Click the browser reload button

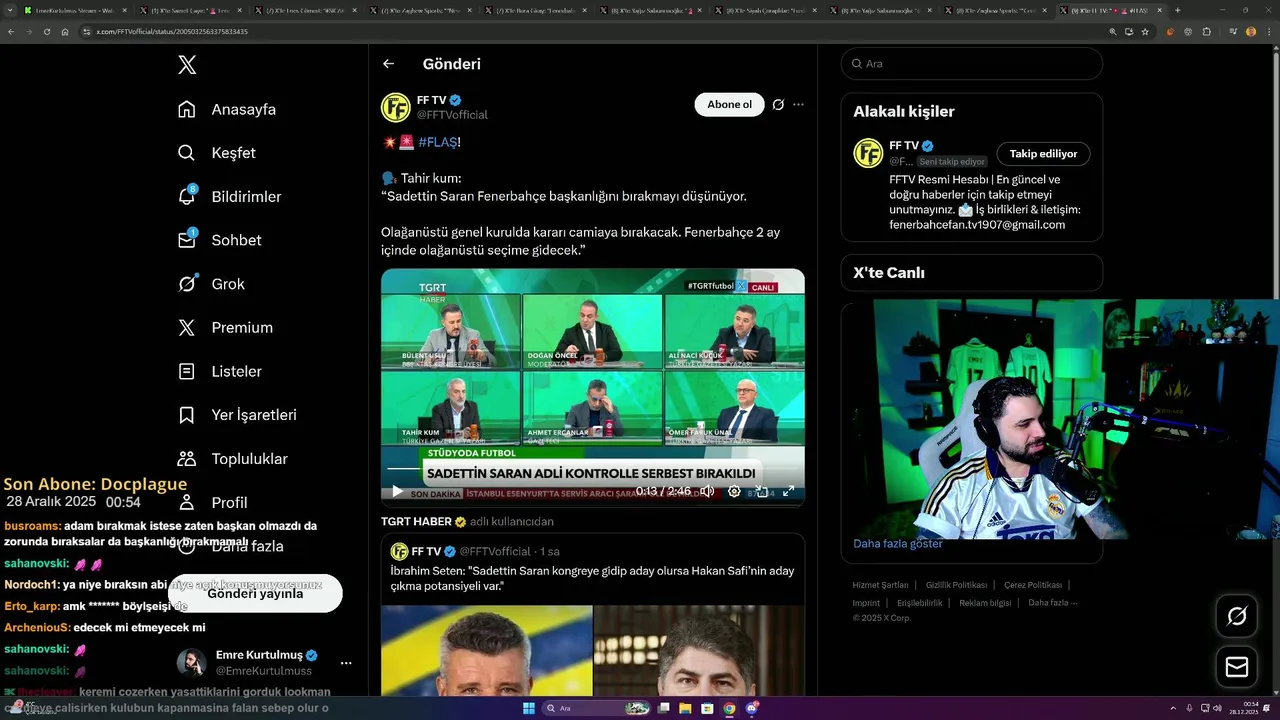46,32
